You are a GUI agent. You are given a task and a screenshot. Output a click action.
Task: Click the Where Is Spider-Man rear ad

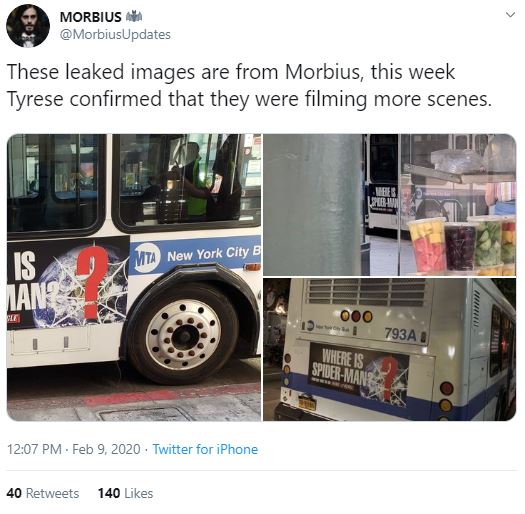pos(360,372)
